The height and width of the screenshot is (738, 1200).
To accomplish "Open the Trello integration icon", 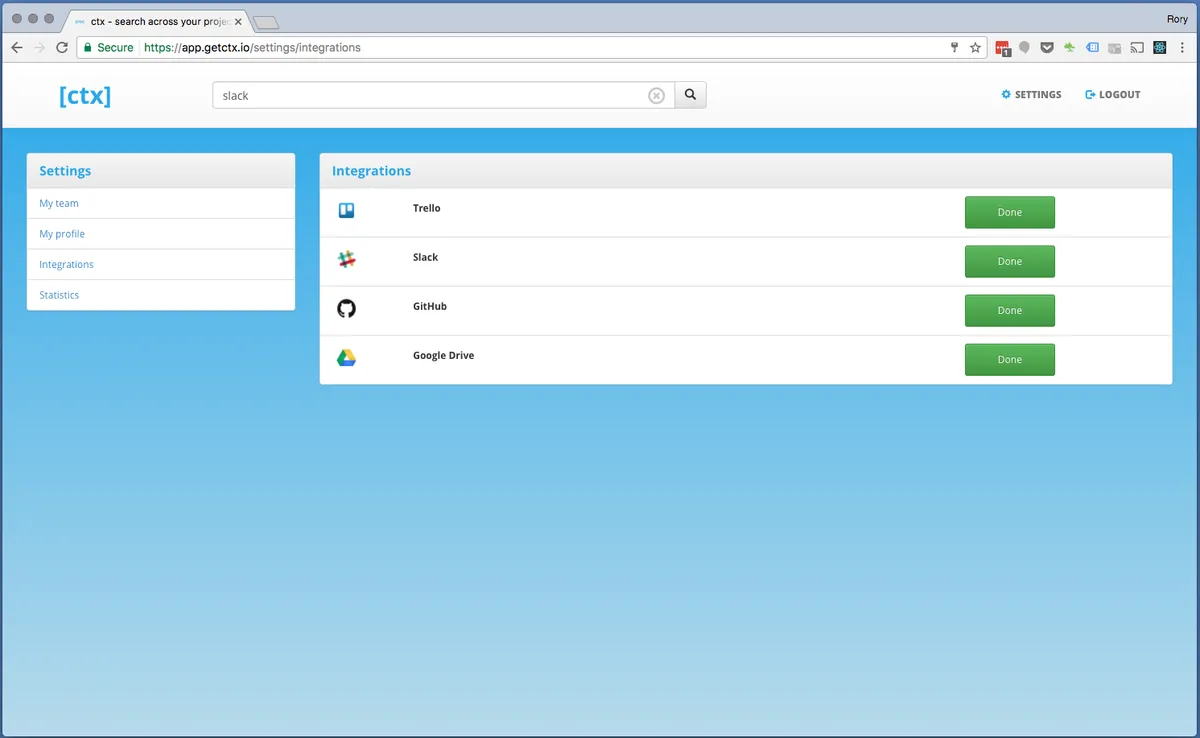I will pyautogui.click(x=346, y=210).
